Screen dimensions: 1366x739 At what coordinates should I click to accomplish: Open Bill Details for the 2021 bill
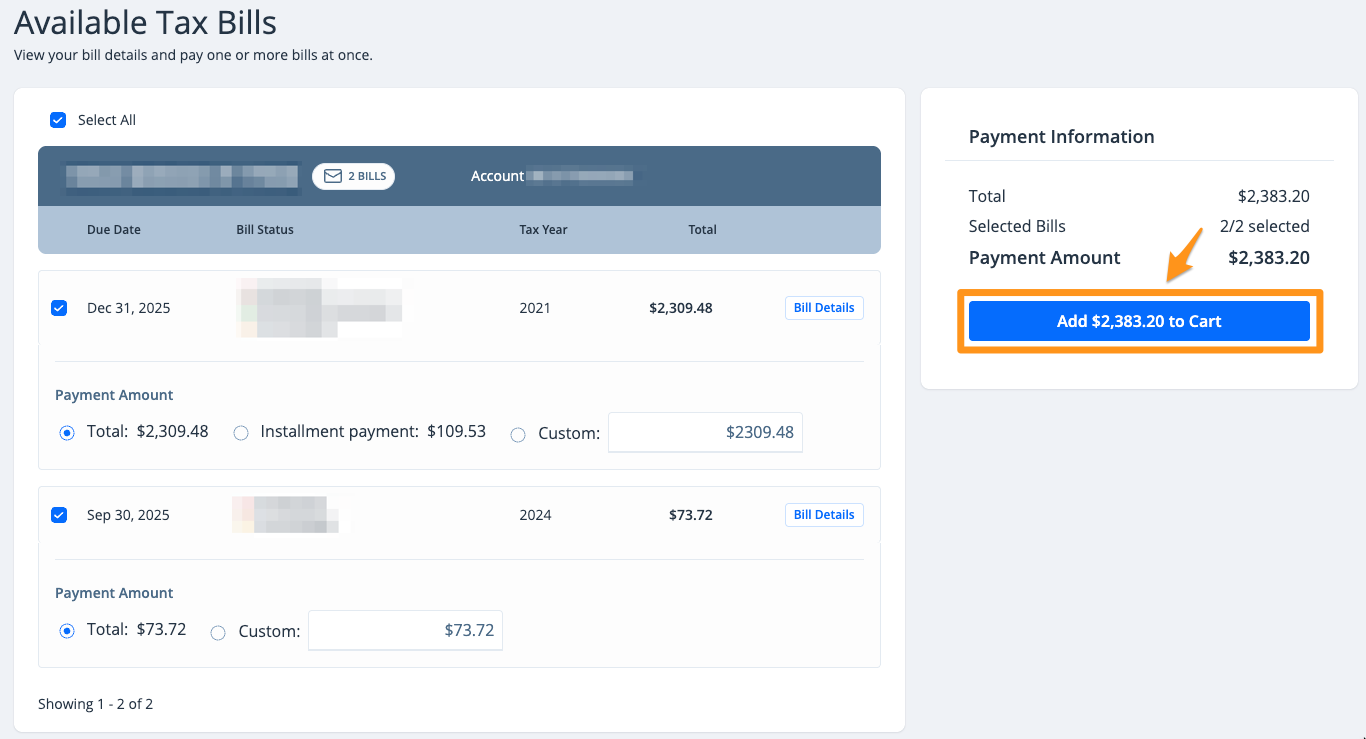(x=823, y=308)
